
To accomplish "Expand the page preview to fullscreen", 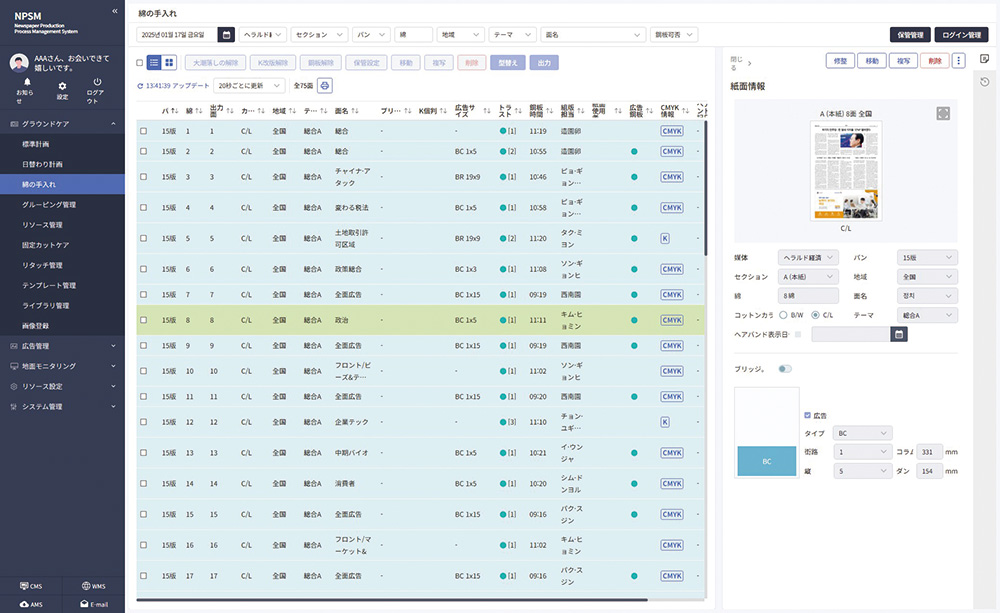I will click(x=943, y=114).
